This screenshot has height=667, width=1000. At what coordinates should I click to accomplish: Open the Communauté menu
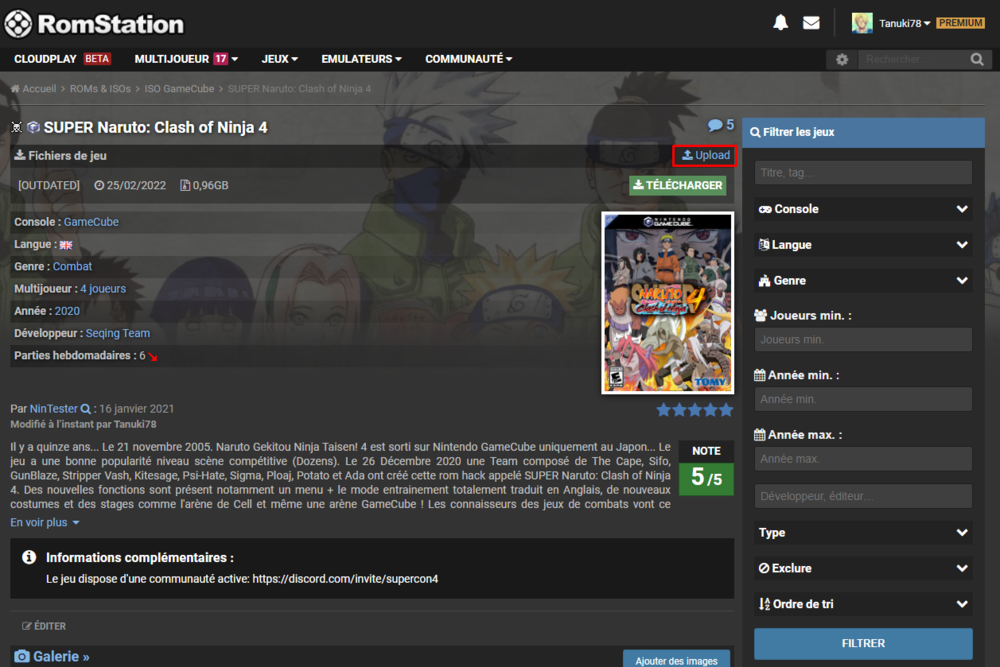coord(468,59)
